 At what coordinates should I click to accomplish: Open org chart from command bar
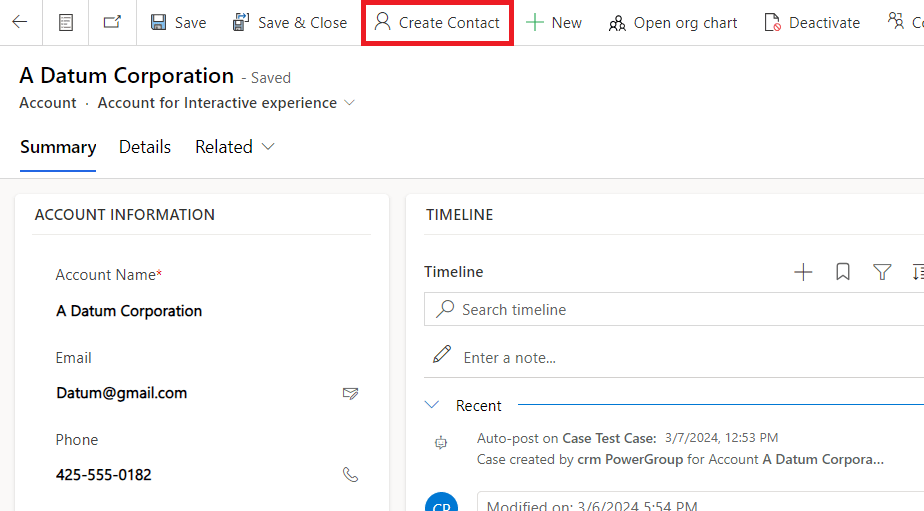(673, 22)
